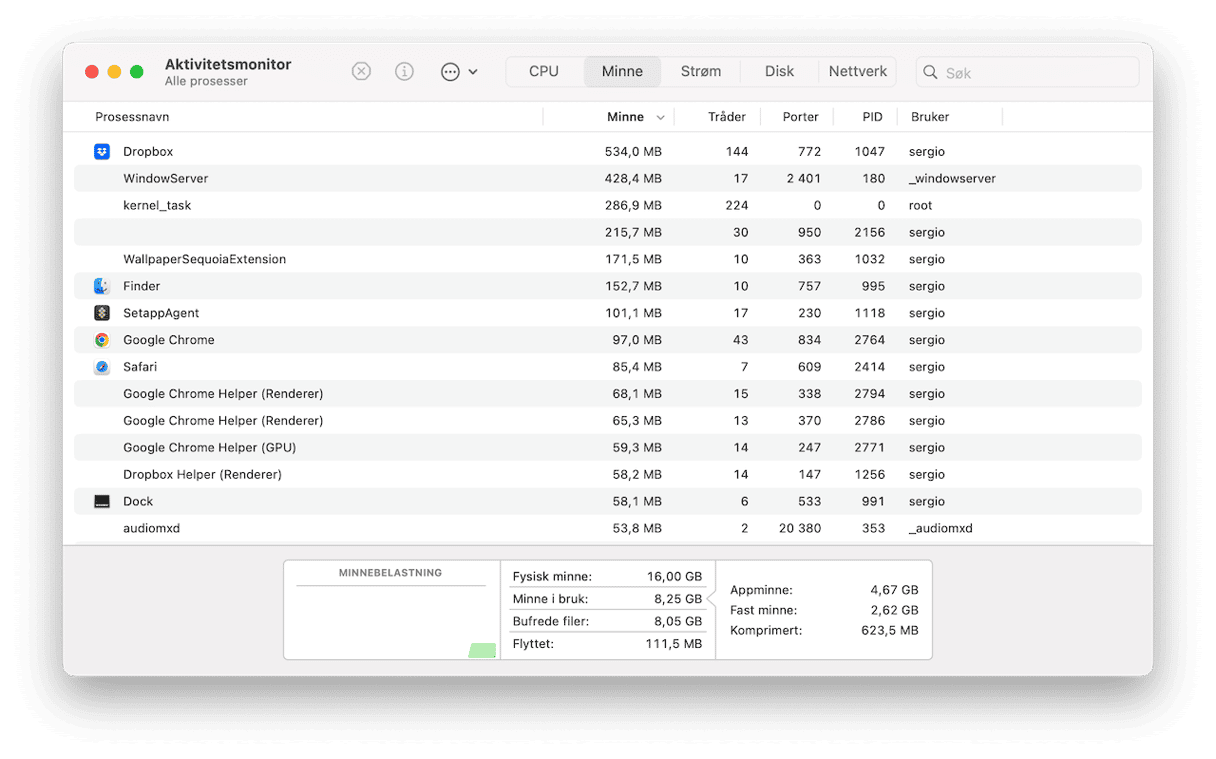
Task: Click the 534,0 MB memory value
Action: point(633,152)
